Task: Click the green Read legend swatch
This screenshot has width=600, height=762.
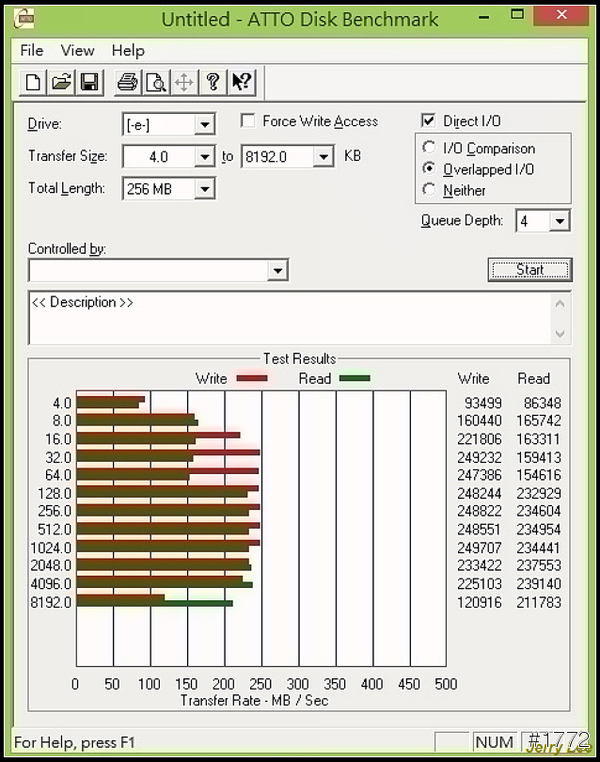Action: tap(355, 378)
